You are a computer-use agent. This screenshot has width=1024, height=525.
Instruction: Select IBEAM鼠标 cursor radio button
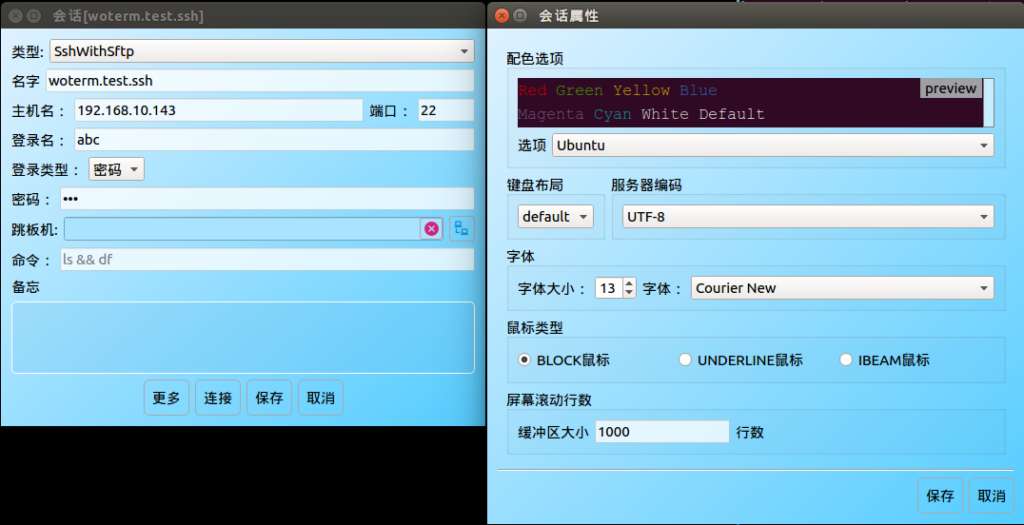click(x=846, y=360)
